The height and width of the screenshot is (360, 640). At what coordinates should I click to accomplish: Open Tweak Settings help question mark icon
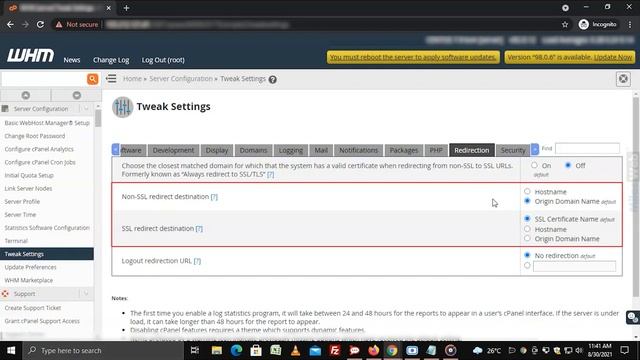[273, 80]
